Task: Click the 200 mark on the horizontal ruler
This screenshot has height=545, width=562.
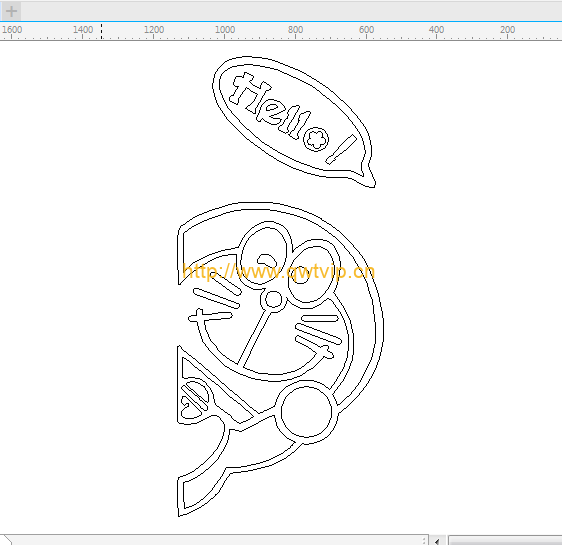Action: (x=508, y=30)
